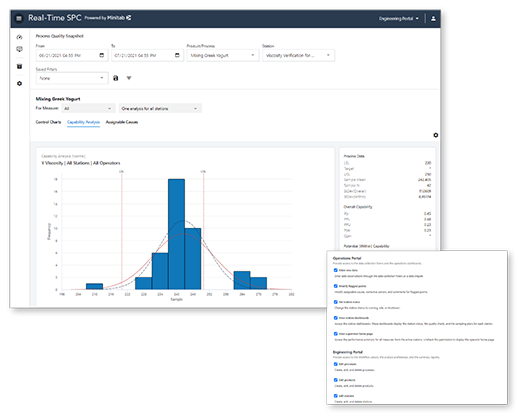The width and height of the screenshot is (517, 413).
Task: Toggle View station dashboards checkbox
Action: pos(336,318)
